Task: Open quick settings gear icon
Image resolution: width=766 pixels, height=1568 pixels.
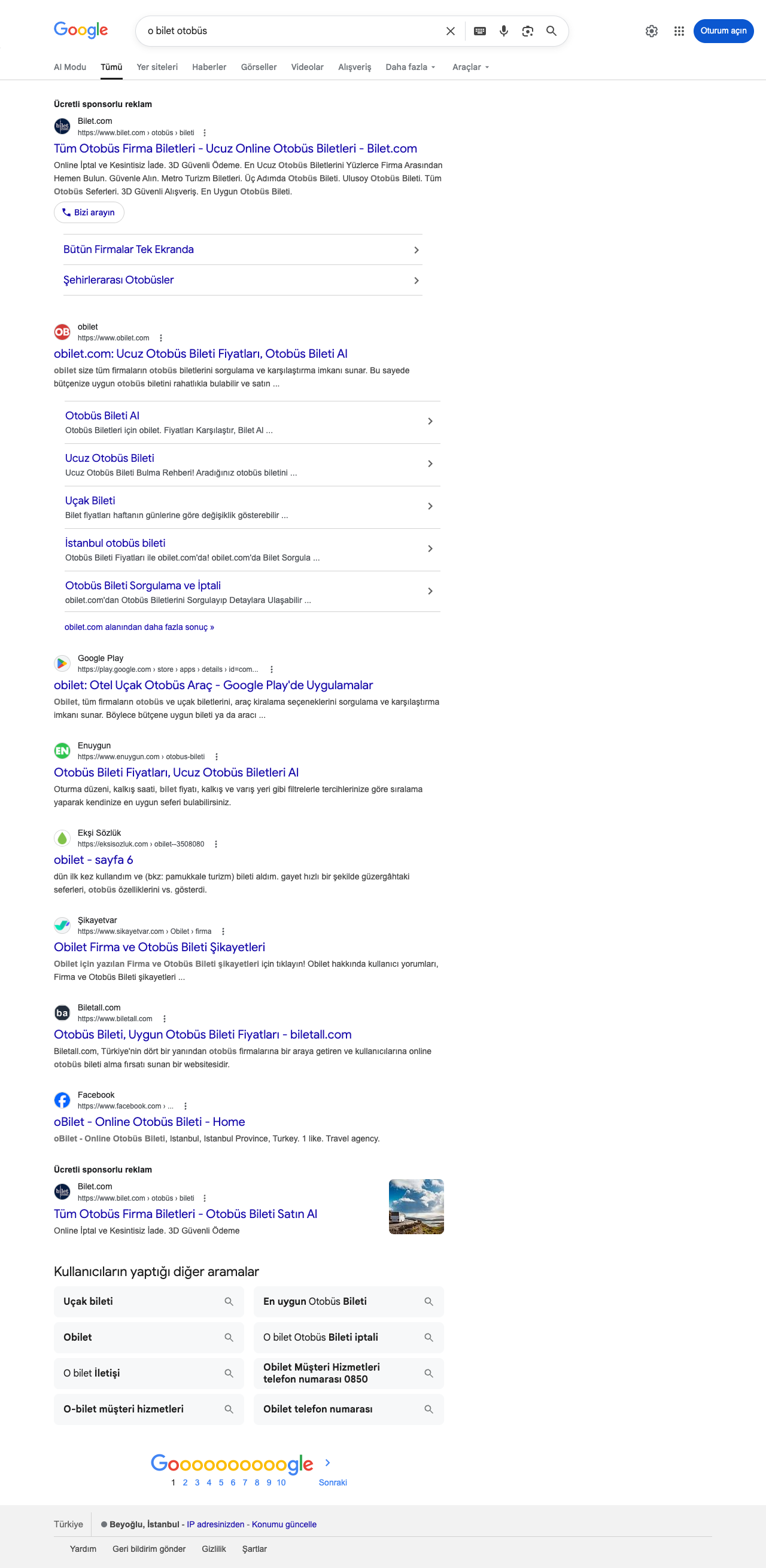Action: (652, 31)
